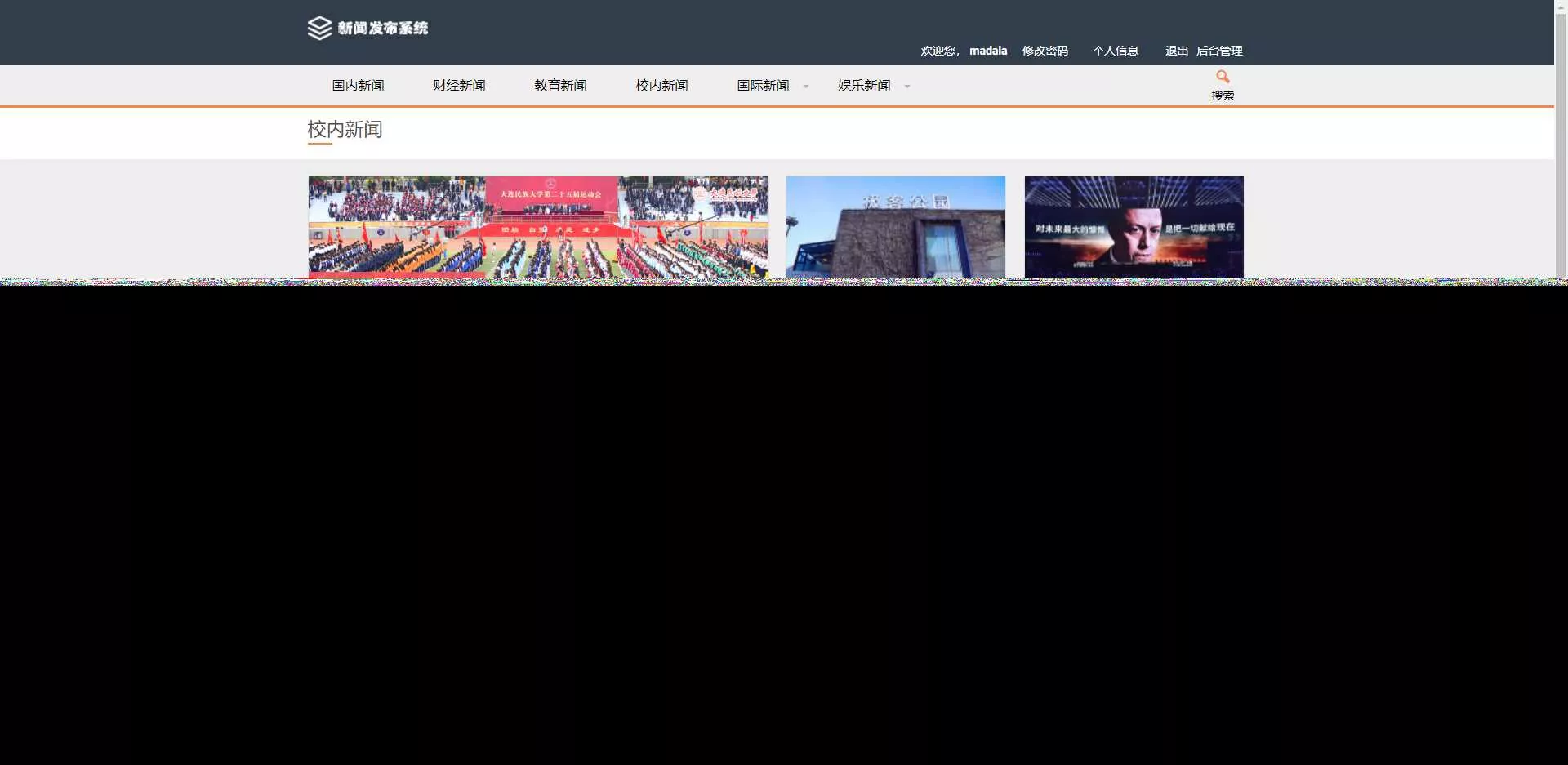Go to 后台管理 admin link
Image resolution: width=1568 pixels, height=765 pixels.
click(1219, 51)
